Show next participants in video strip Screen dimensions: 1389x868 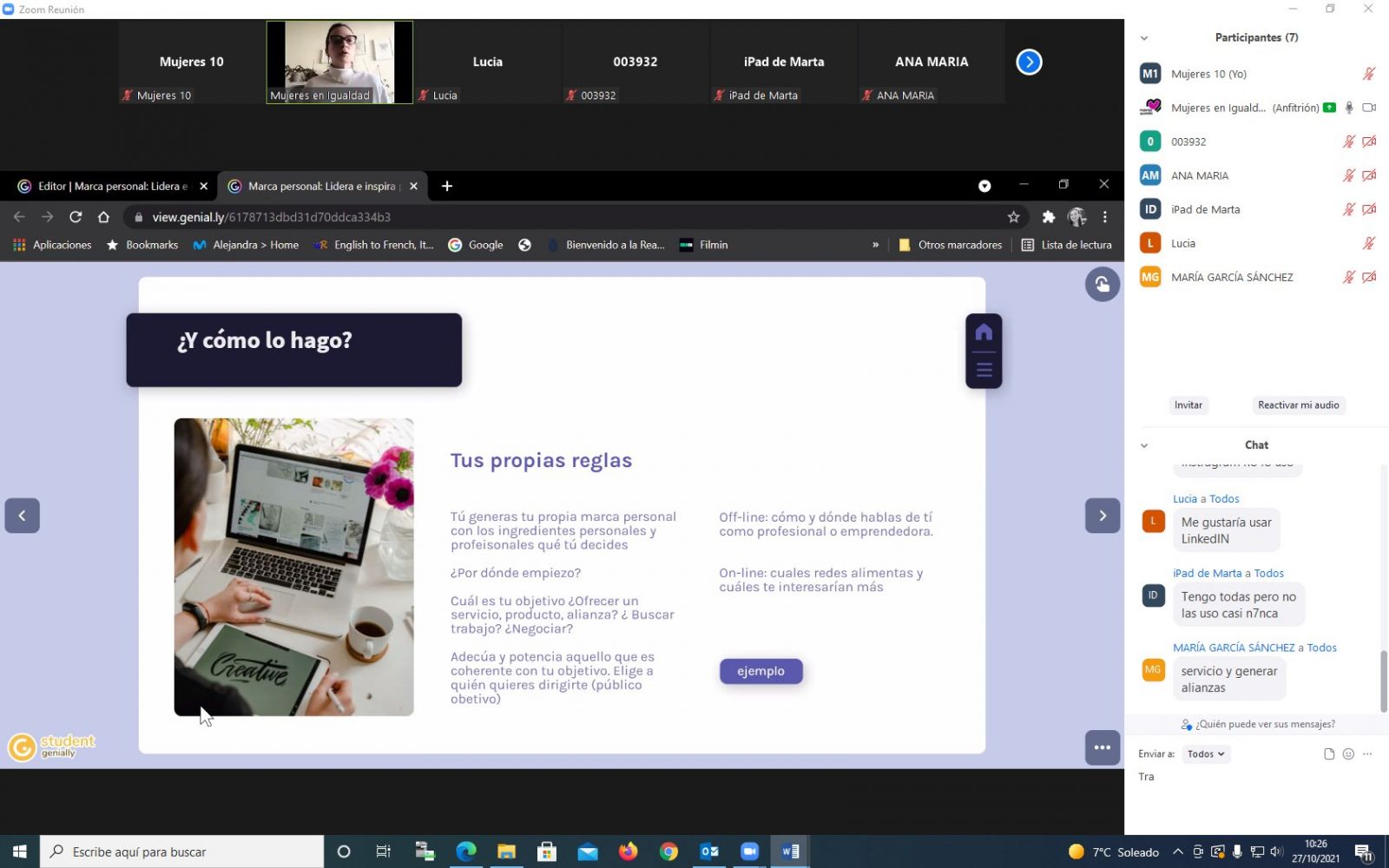coord(1029,62)
